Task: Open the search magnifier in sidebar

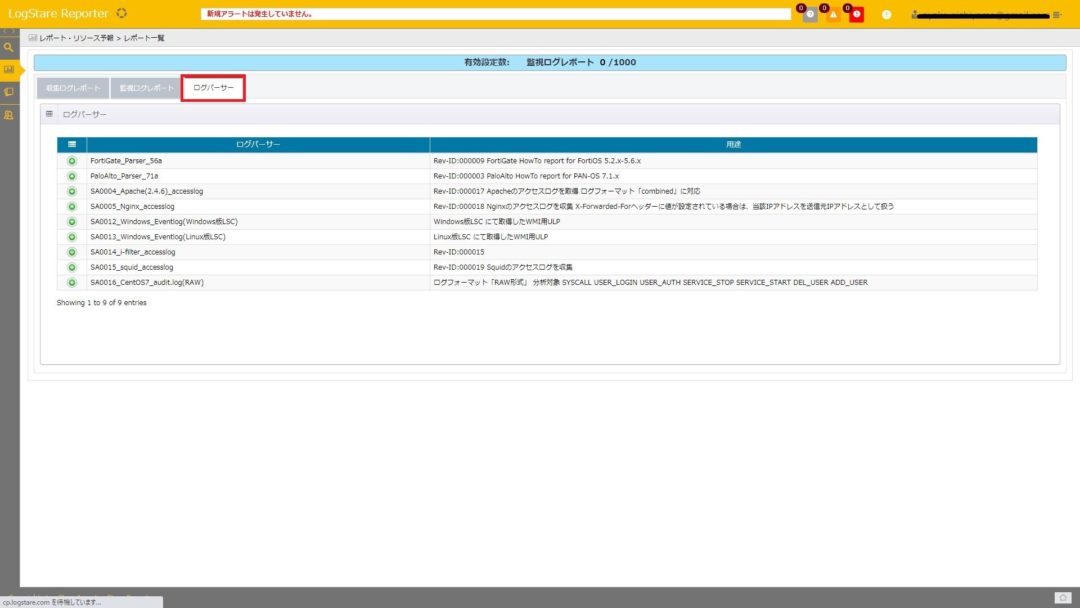Action: pyautogui.click(x=9, y=48)
